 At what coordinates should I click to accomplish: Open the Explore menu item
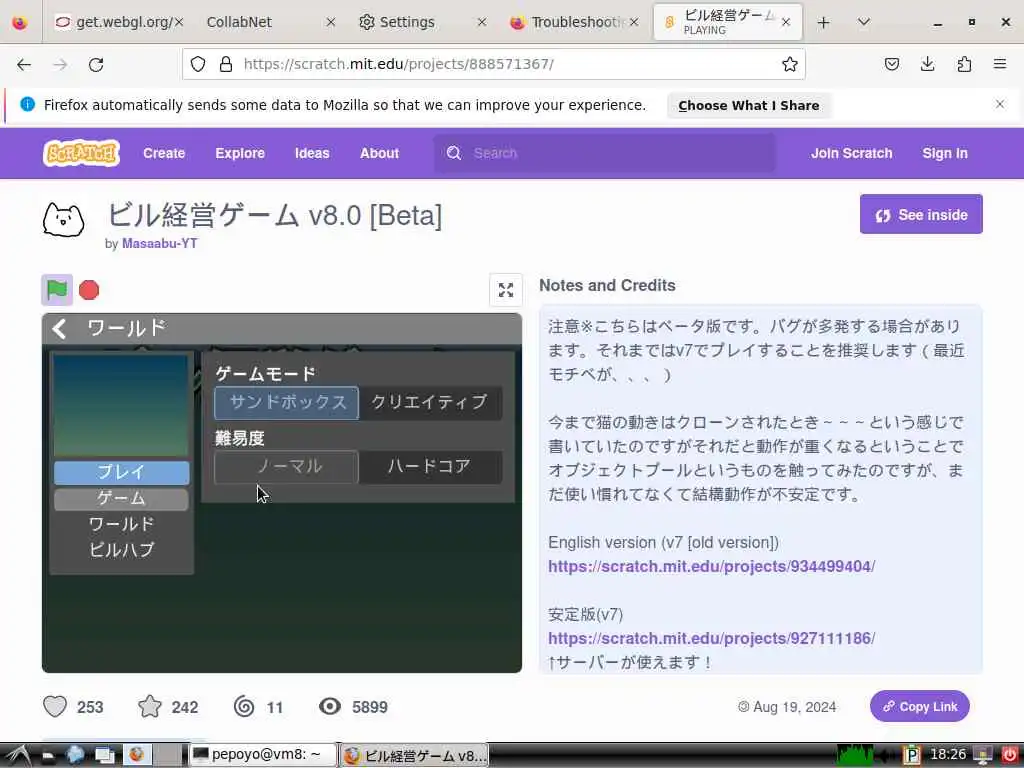coord(240,153)
